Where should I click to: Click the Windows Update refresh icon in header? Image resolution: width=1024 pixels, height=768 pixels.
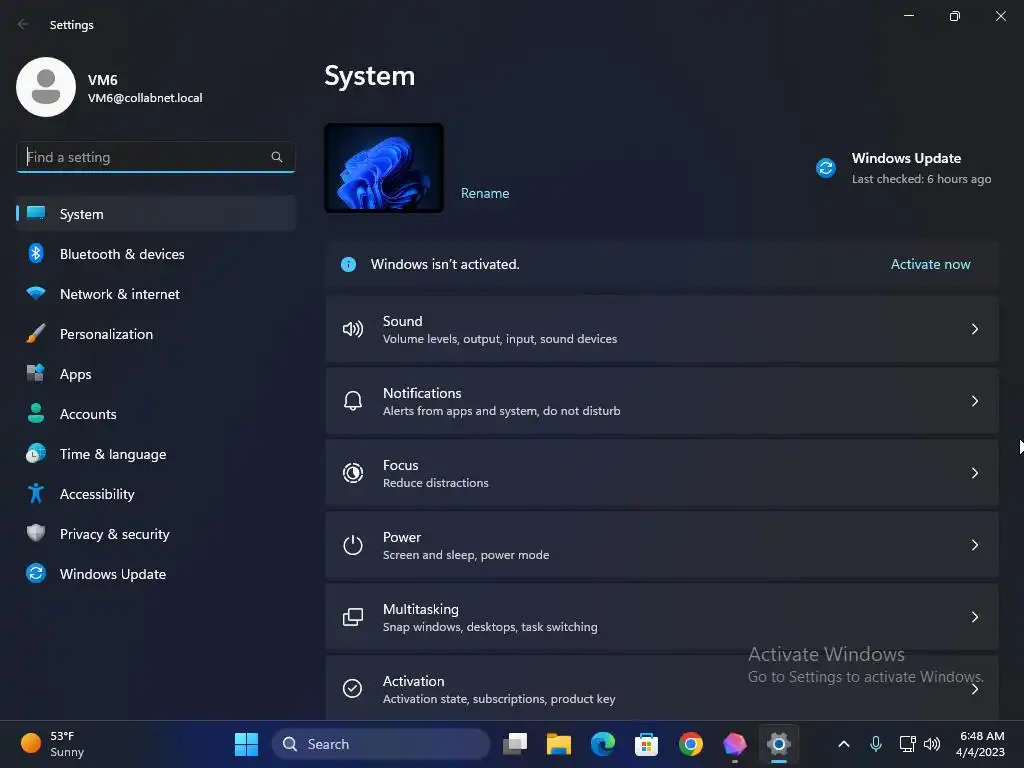(825, 168)
